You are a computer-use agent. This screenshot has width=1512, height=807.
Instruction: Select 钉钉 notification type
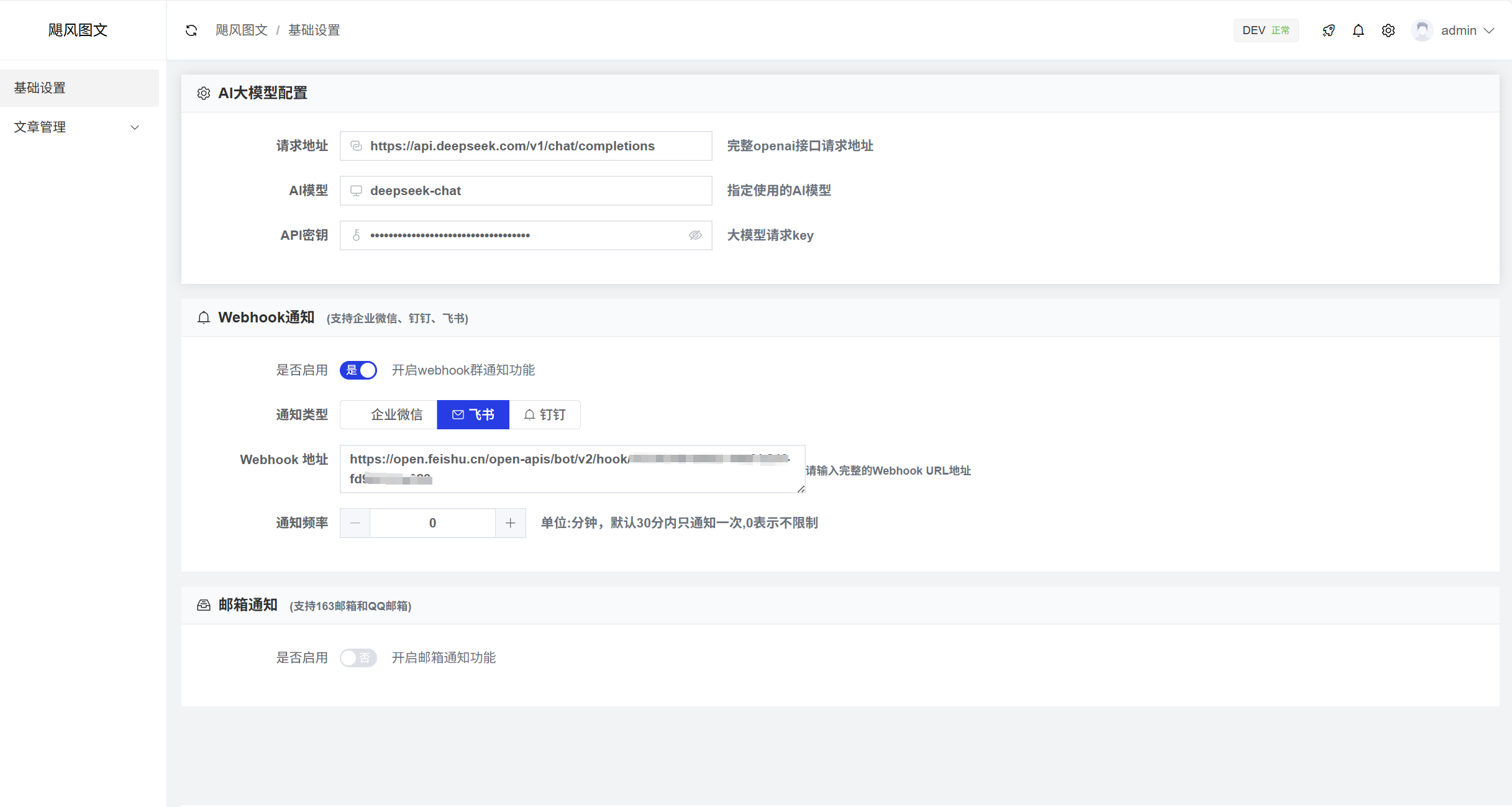[x=545, y=414]
